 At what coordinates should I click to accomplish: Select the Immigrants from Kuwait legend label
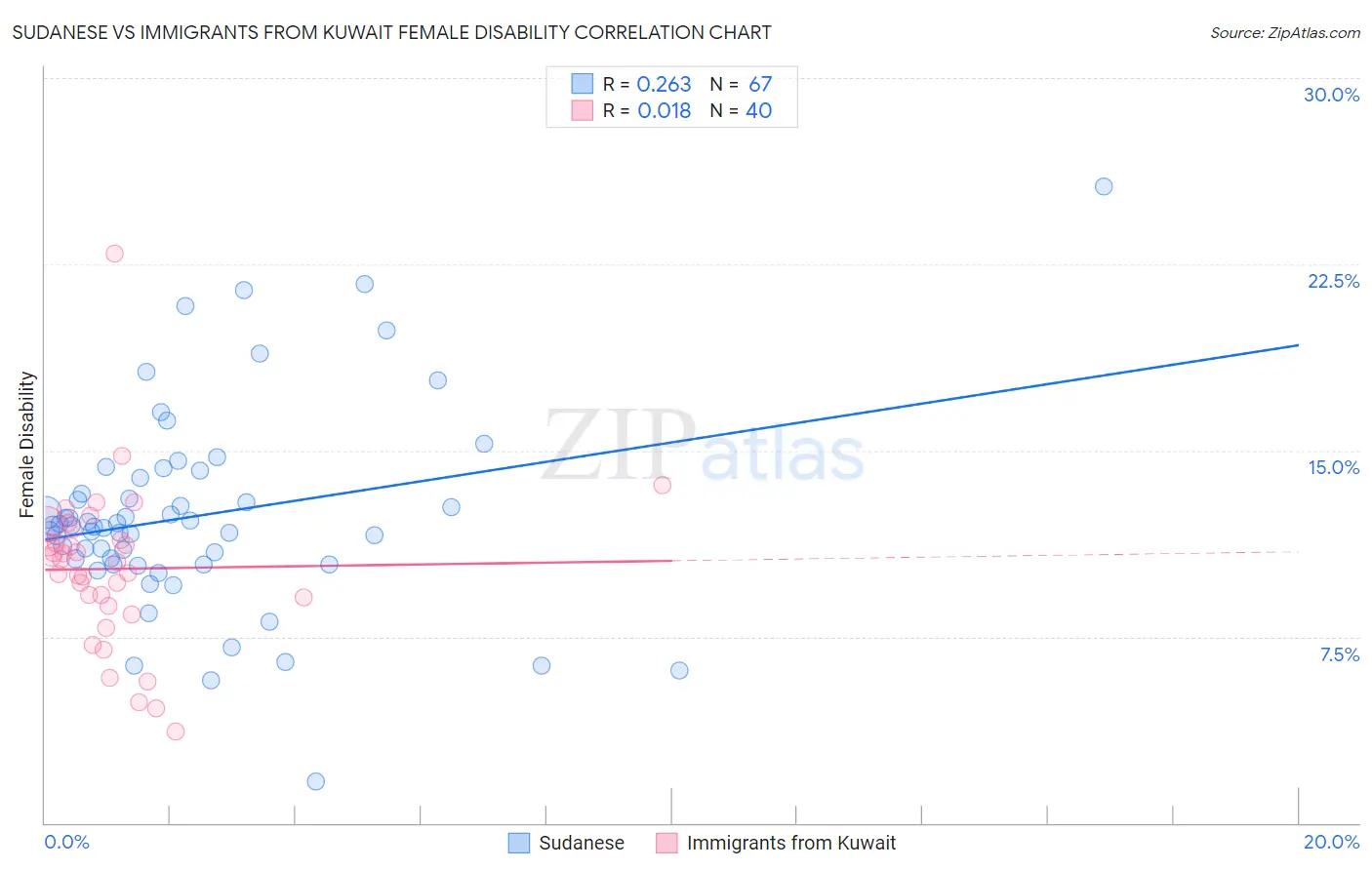coord(791,843)
